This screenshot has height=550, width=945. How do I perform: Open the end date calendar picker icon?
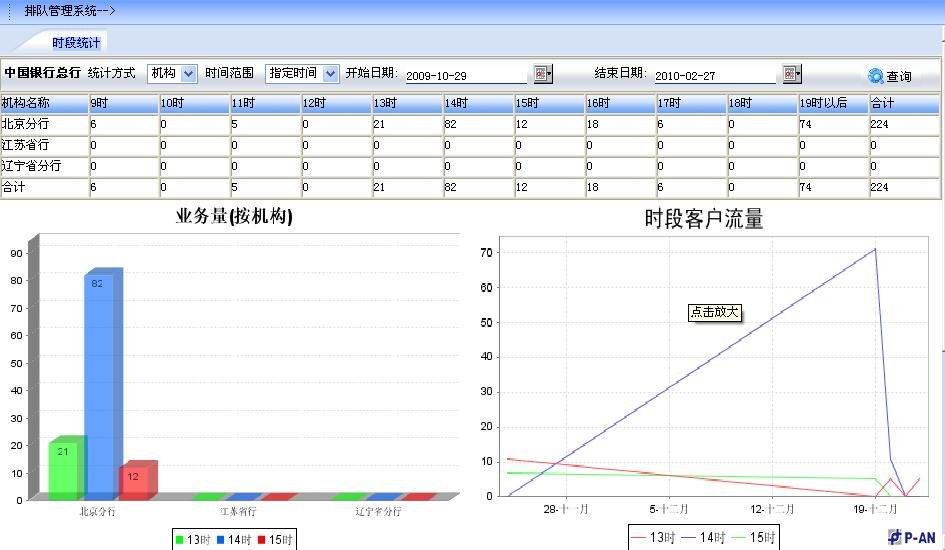[792, 73]
